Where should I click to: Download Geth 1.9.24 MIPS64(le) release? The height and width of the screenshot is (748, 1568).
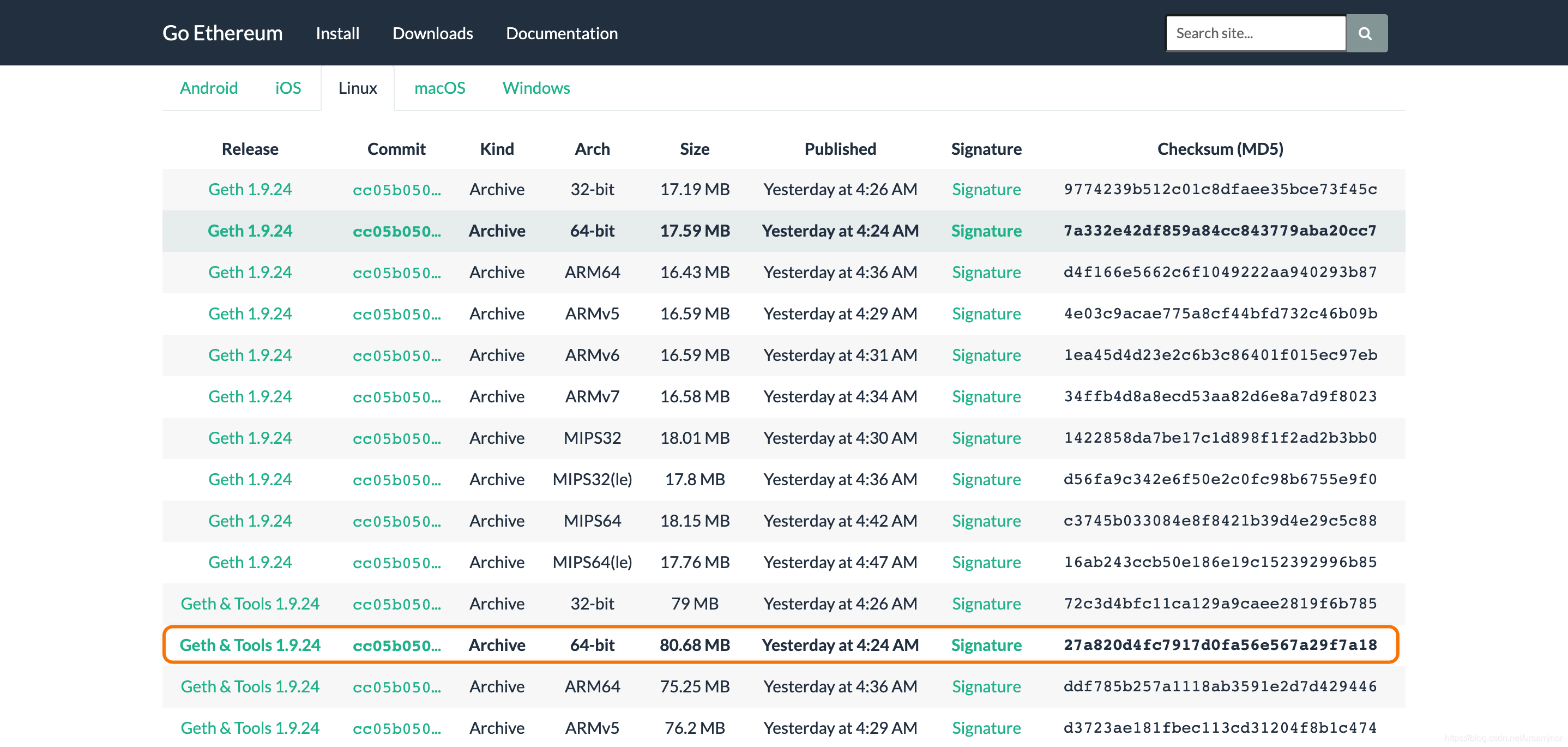250,562
